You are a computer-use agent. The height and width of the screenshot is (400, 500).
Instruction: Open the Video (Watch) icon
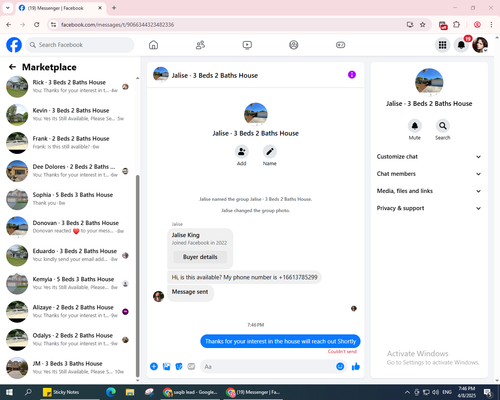click(x=247, y=45)
